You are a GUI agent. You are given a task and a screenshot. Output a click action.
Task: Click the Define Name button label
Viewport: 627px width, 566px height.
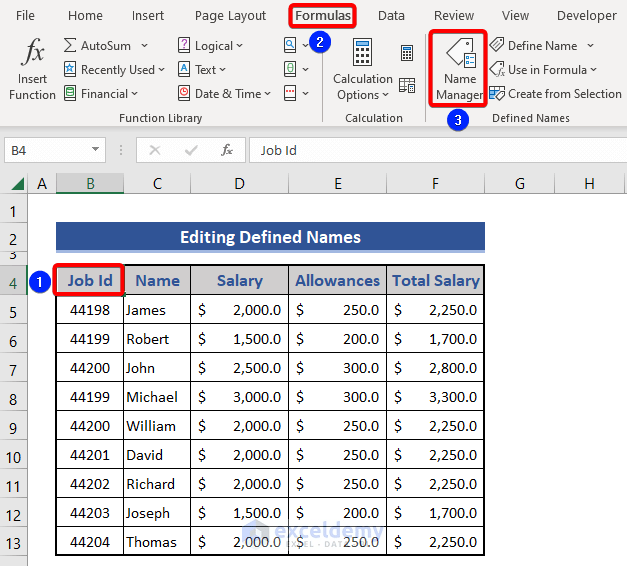[x=542, y=46]
